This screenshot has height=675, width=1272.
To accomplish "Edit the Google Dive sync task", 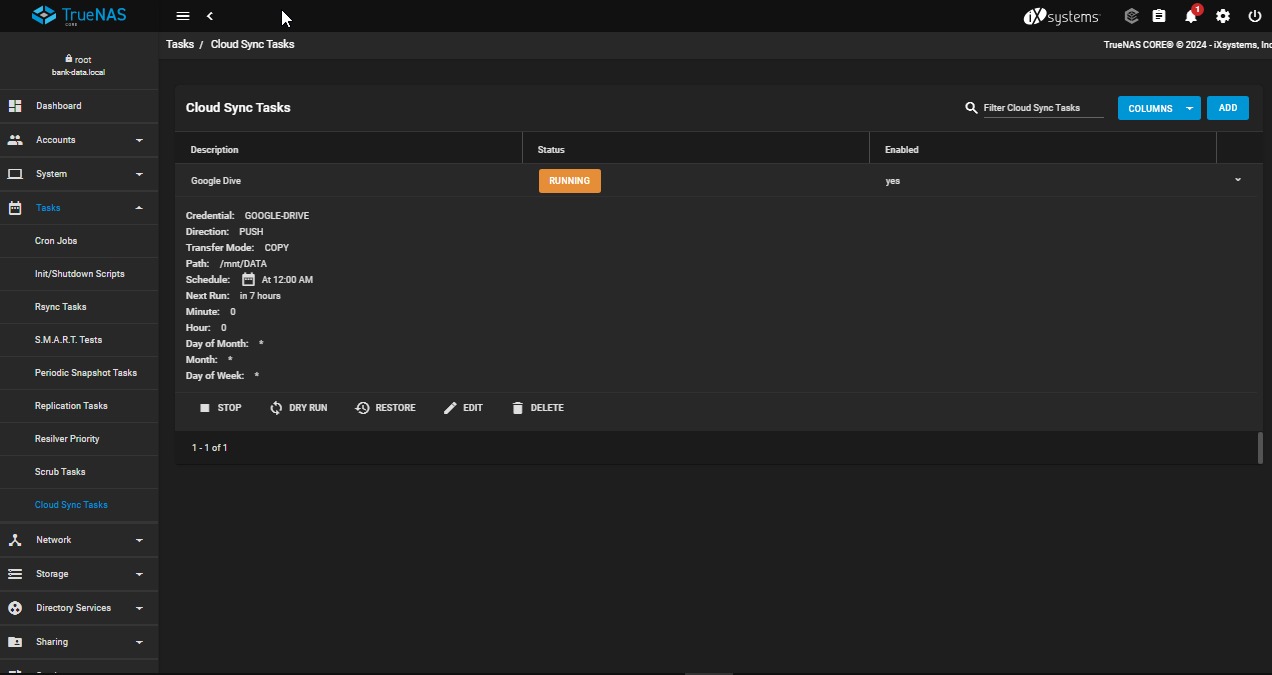I will pos(463,408).
